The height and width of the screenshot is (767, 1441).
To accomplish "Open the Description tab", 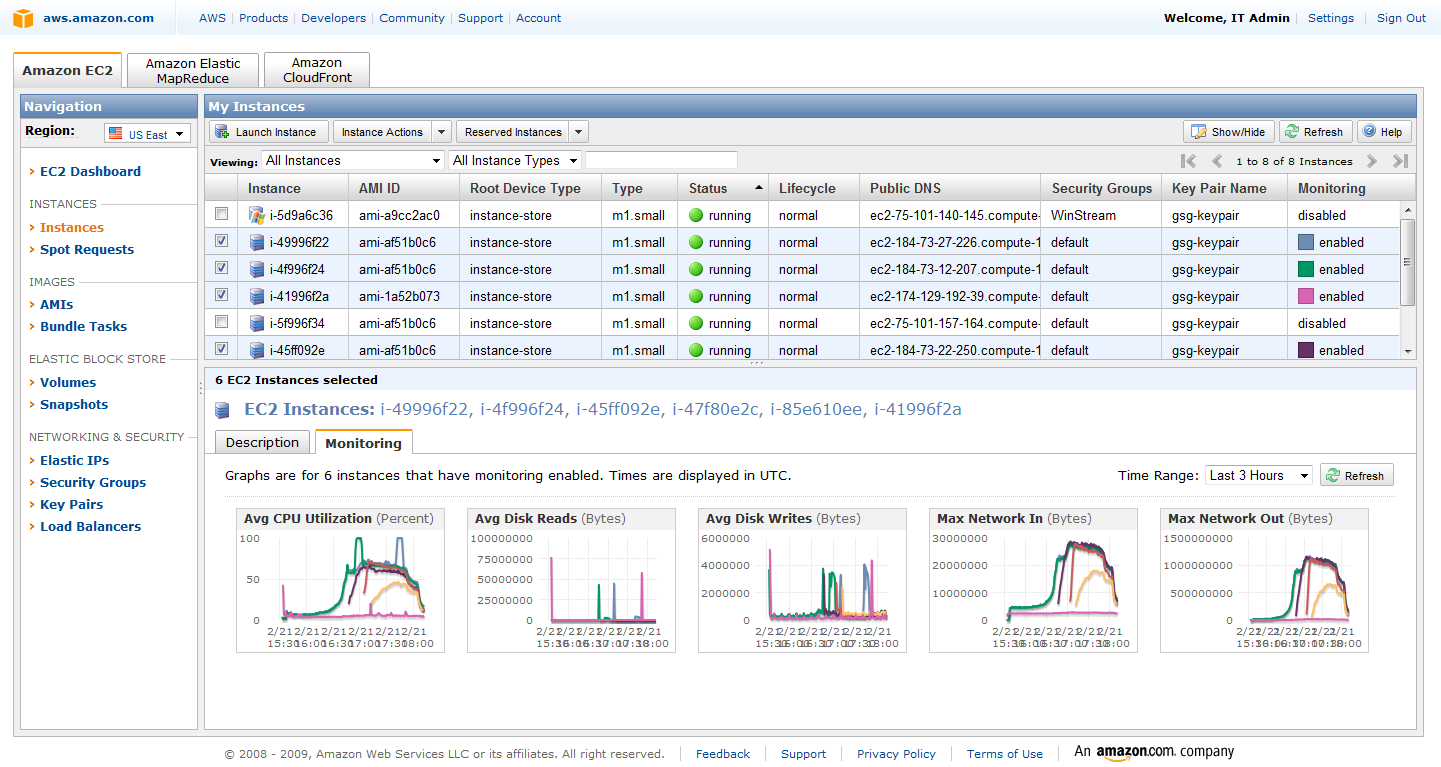I will pyautogui.click(x=262, y=443).
